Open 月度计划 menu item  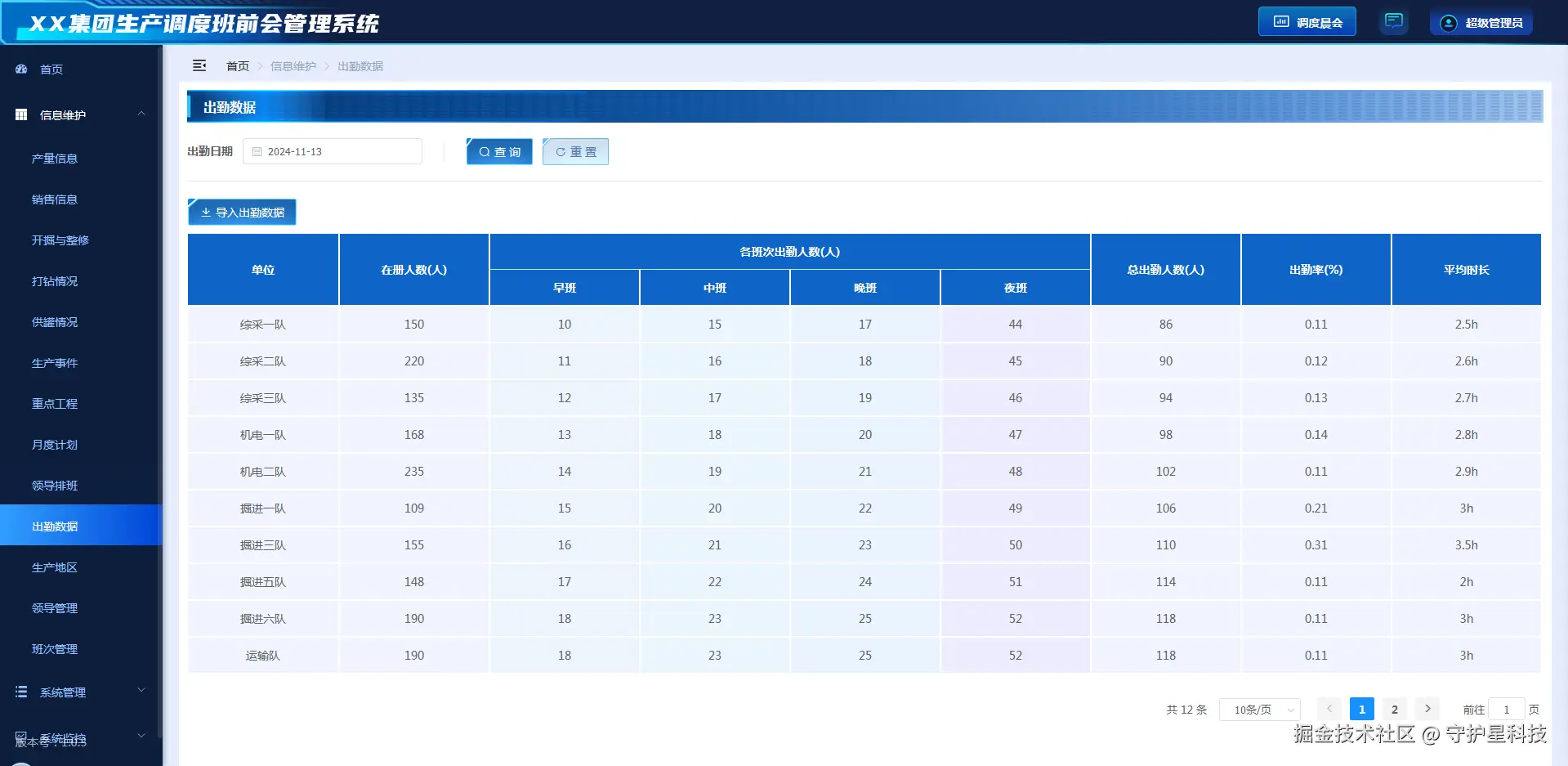(x=55, y=445)
